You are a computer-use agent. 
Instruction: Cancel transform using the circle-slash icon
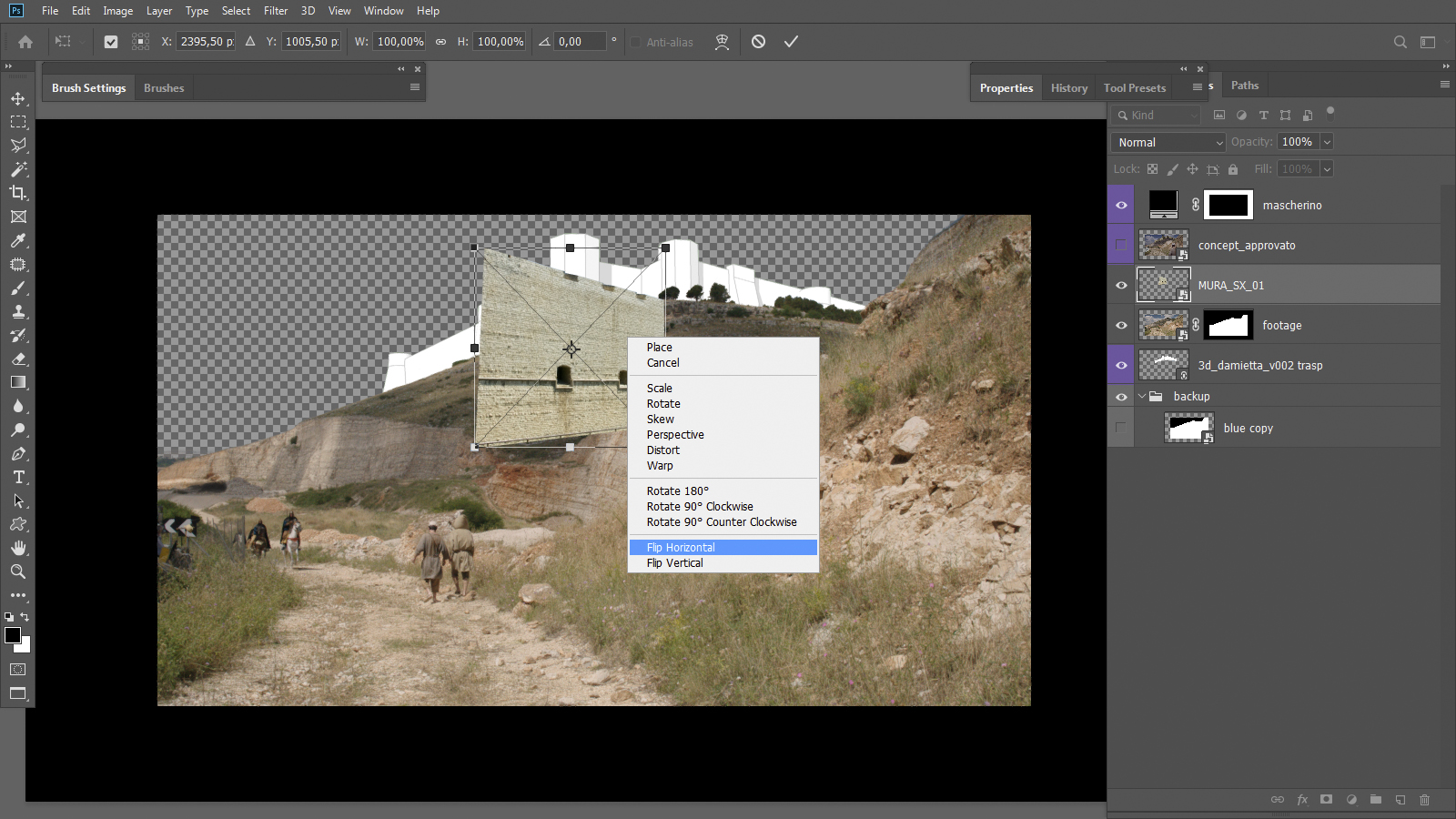click(758, 42)
